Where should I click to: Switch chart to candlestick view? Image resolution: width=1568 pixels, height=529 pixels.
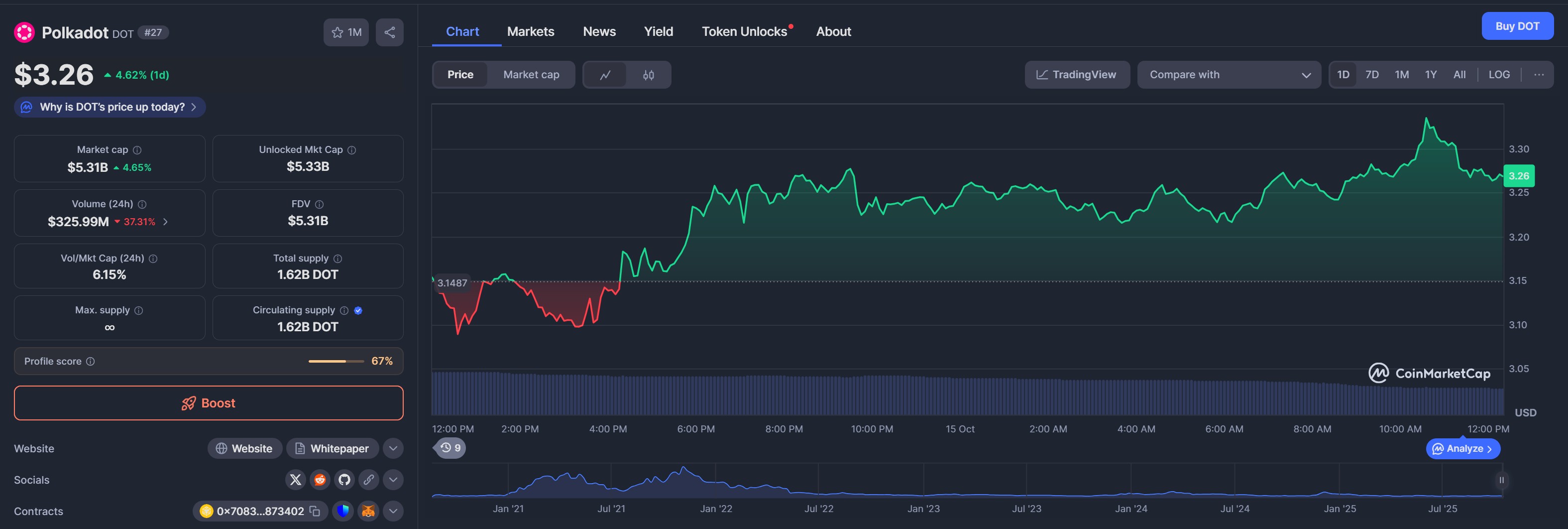[648, 74]
